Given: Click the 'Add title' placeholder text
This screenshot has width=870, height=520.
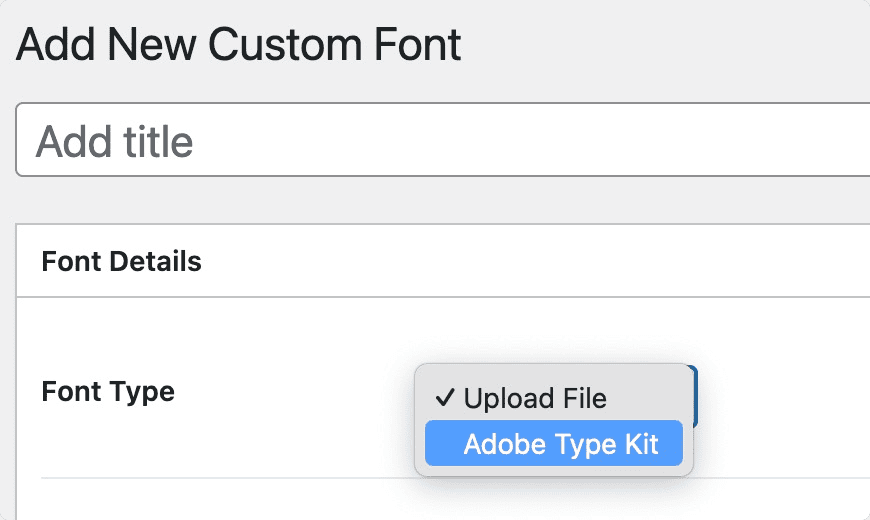Looking at the screenshot, I should point(114,142).
